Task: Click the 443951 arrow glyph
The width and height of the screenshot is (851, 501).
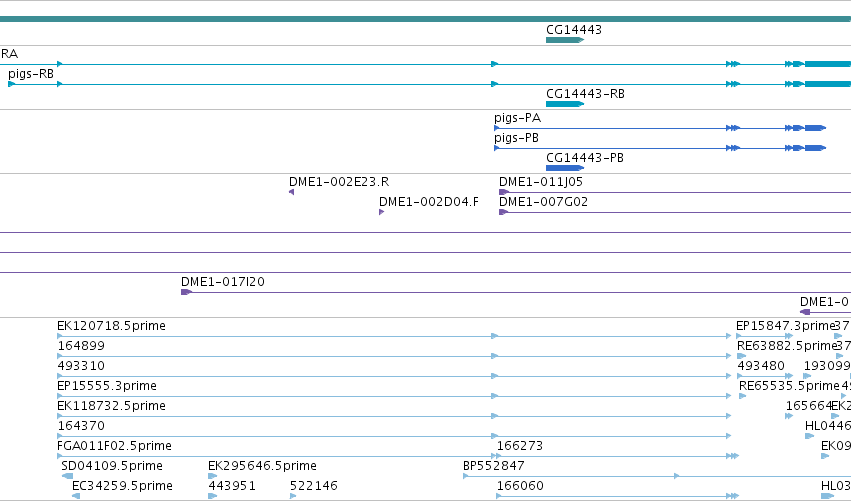Action: tap(213, 496)
